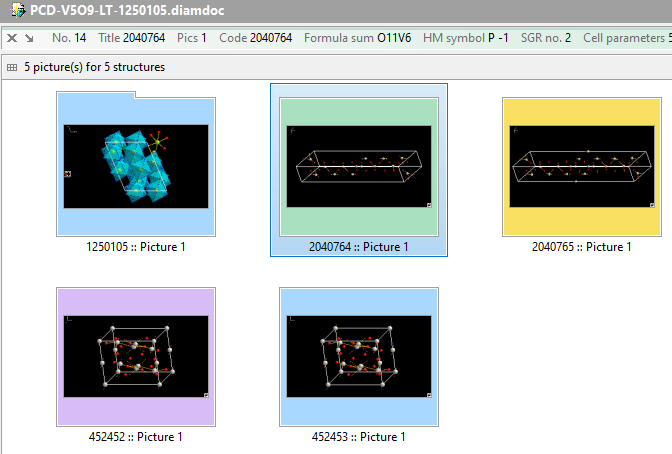Open the 1250105 polyhedra structure thumbnail
This screenshot has height=454, width=672.
(x=135, y=165)
